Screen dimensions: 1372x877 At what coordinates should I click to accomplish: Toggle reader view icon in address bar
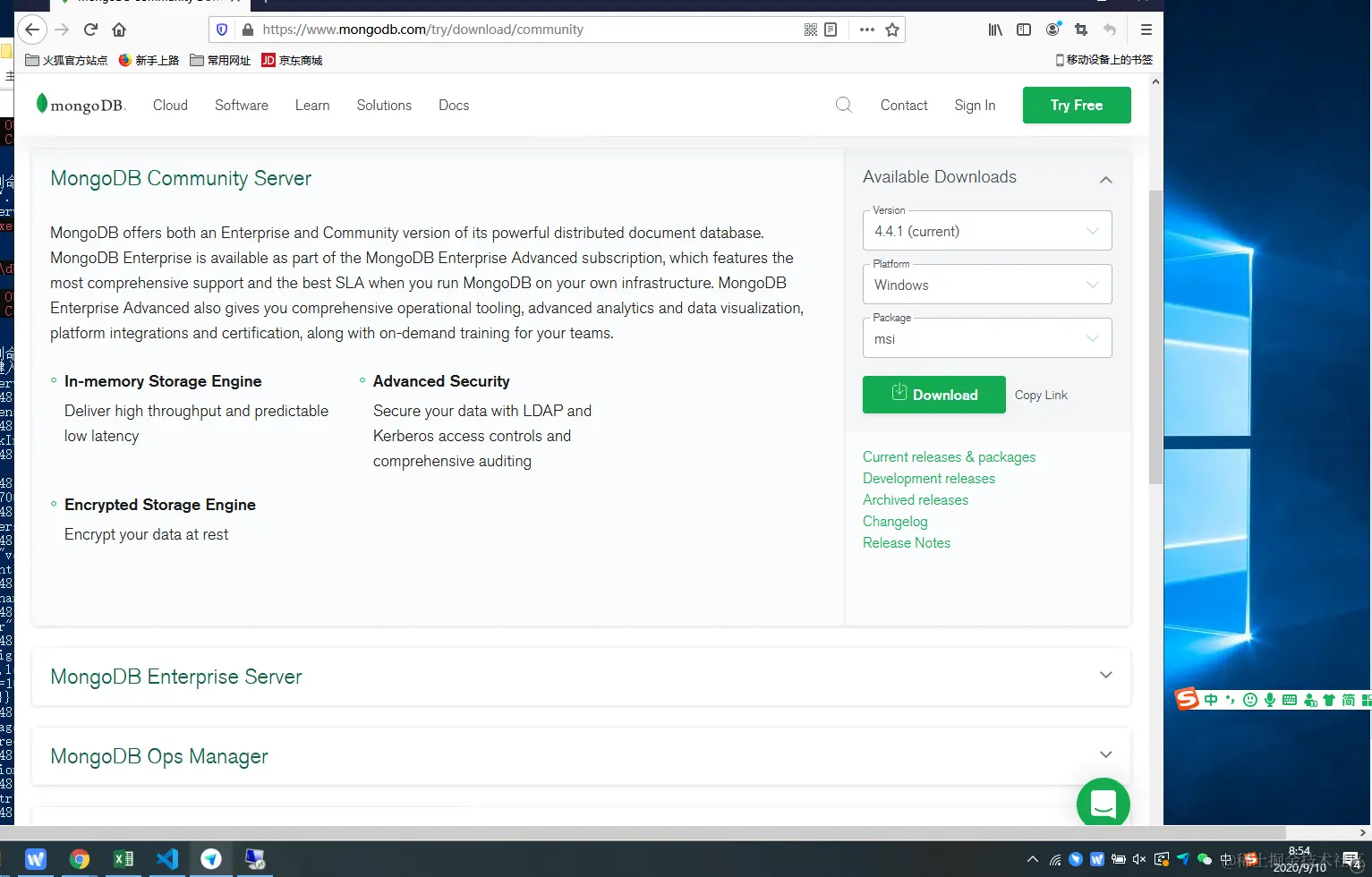831,30
